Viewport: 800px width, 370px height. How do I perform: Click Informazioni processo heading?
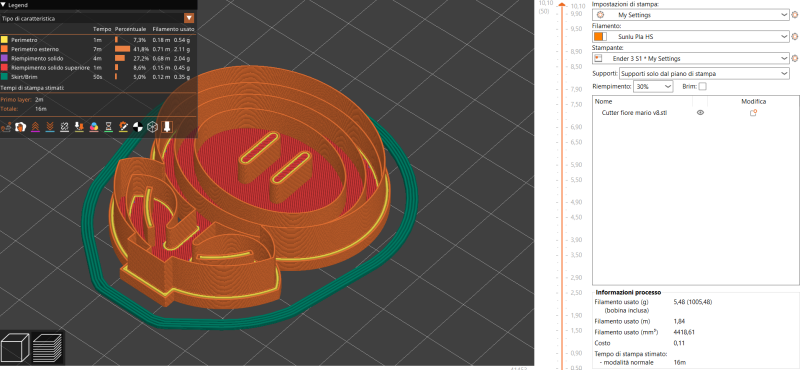point(628,292)
